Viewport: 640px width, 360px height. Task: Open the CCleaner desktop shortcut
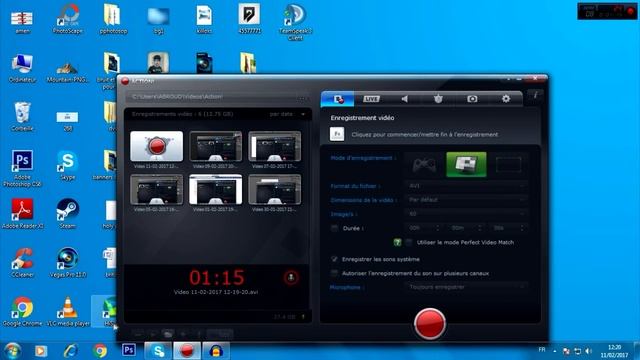22,262
